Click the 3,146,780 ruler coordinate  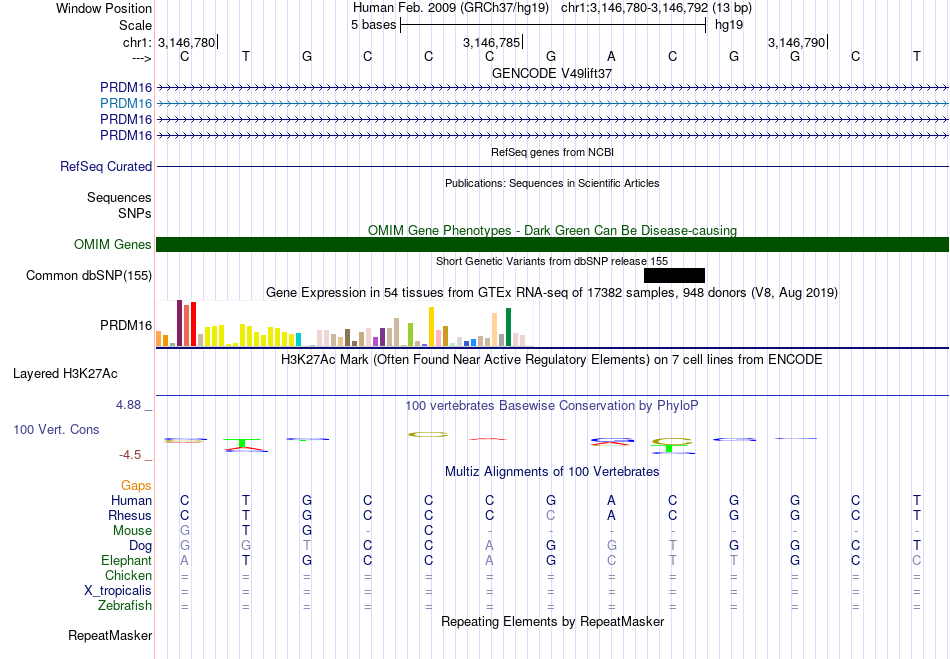point(187,42)
